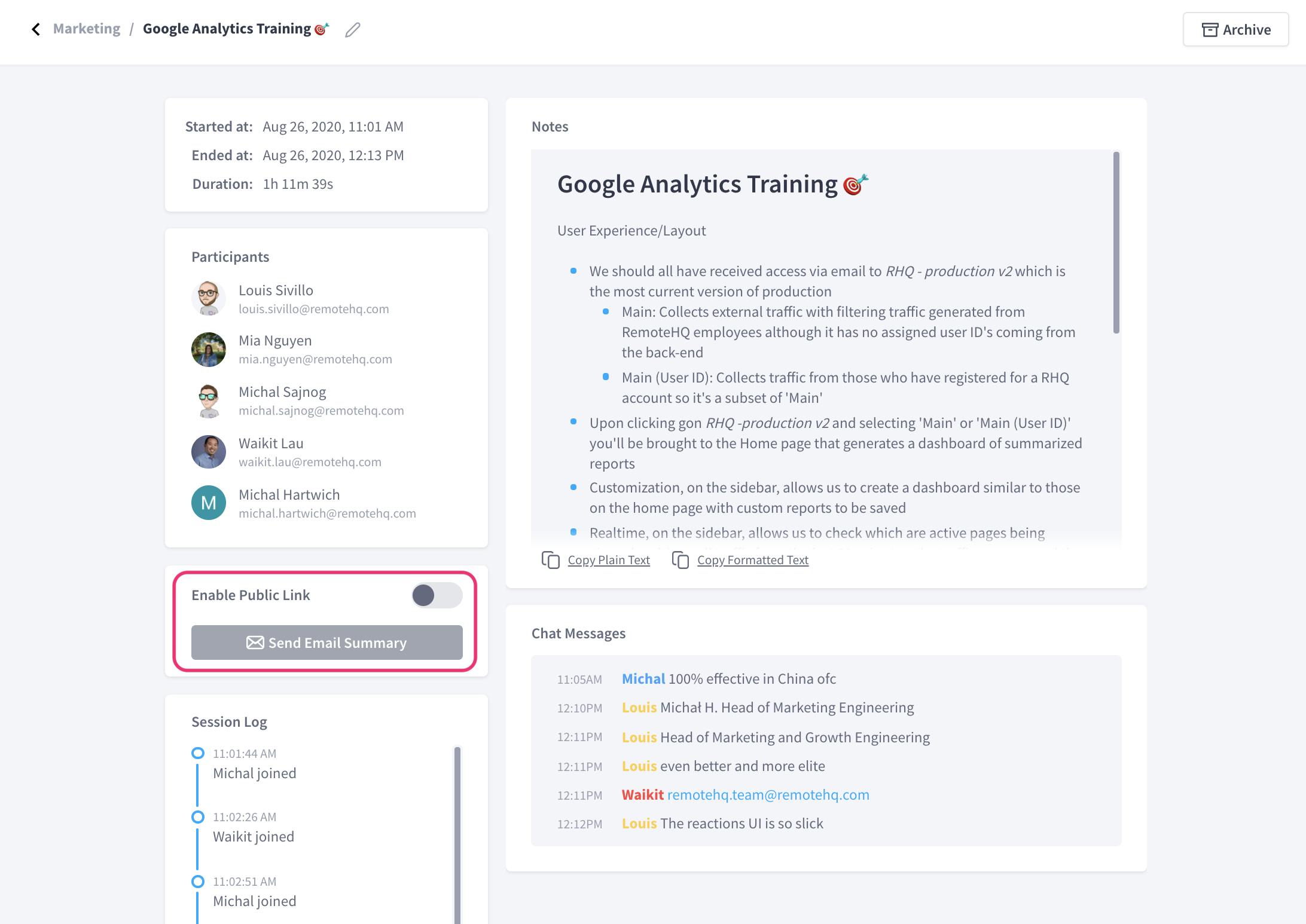Click Send Email Summary button
Image resolution: width=1306 pixels, height=924 pixels.
pyautogui.click(x=327, y=642)
